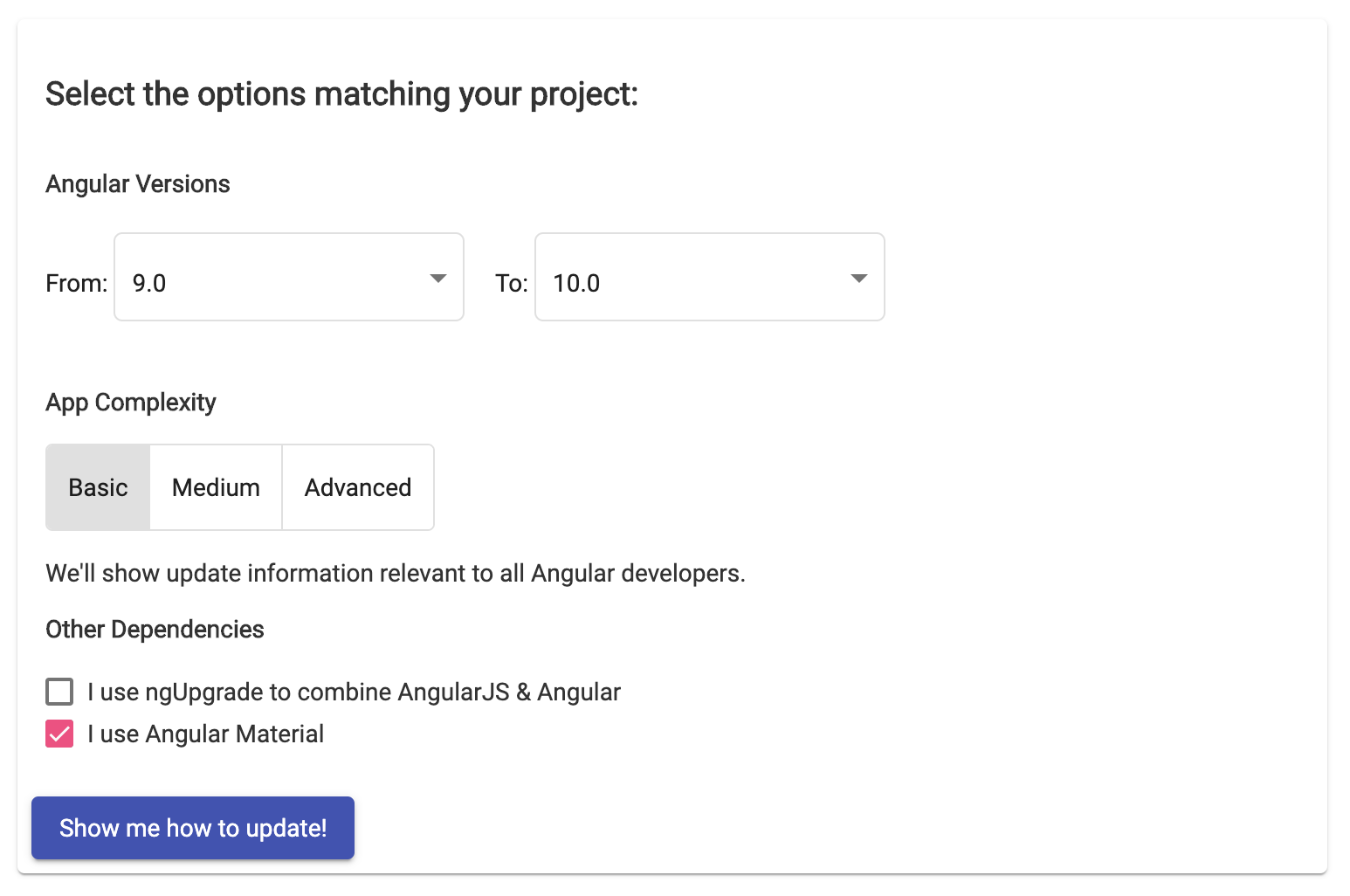Click the To dropdown arrow icon
Screen dimensions: 1350x896
pos(859,277)
